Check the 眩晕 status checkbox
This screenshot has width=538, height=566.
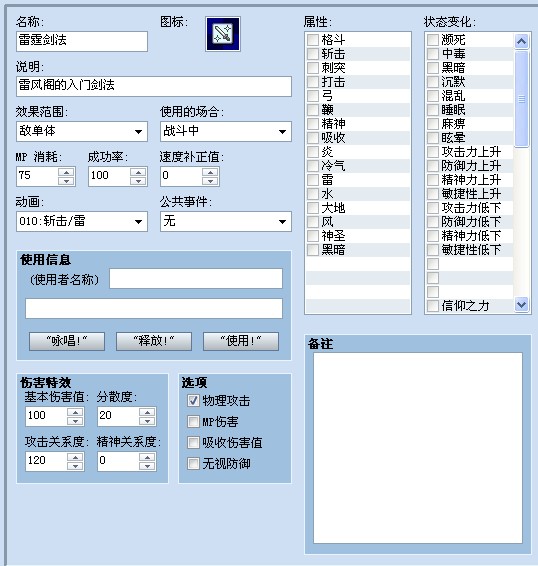tap(433, 138)
